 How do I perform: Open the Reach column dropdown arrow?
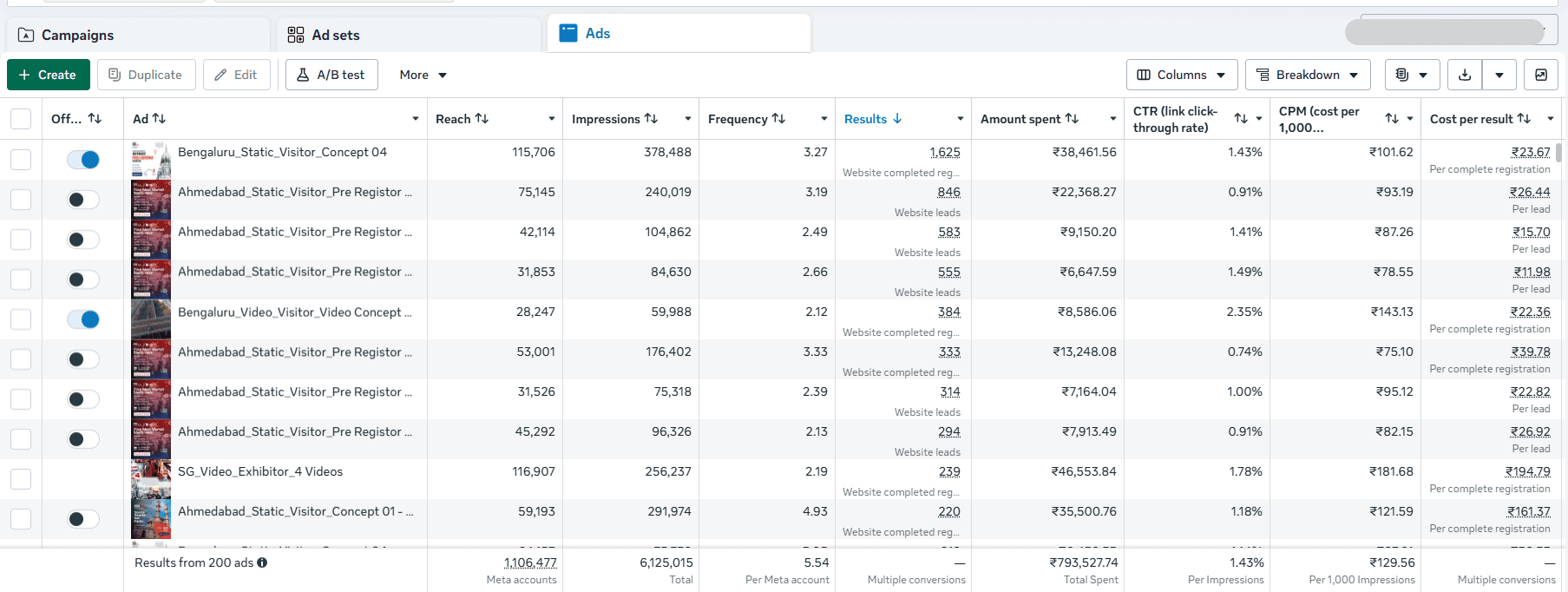552,119
